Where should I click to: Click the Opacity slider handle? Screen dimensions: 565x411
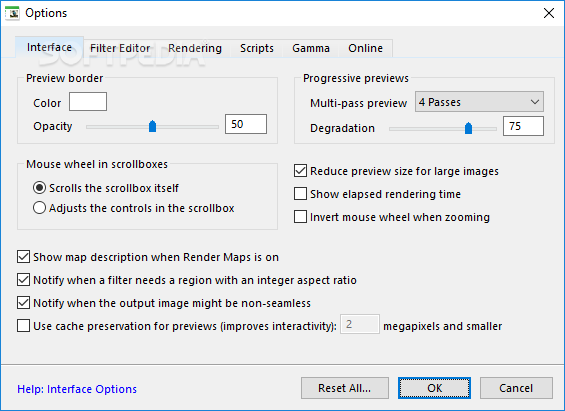(x=152, y=126)
